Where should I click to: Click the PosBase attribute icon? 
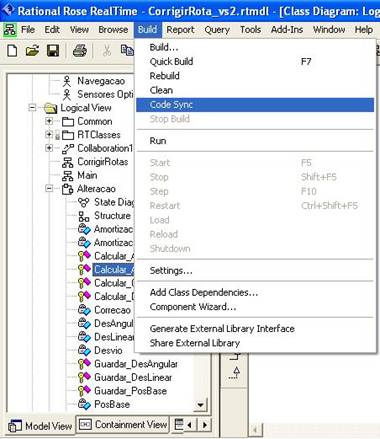(84, 404)
